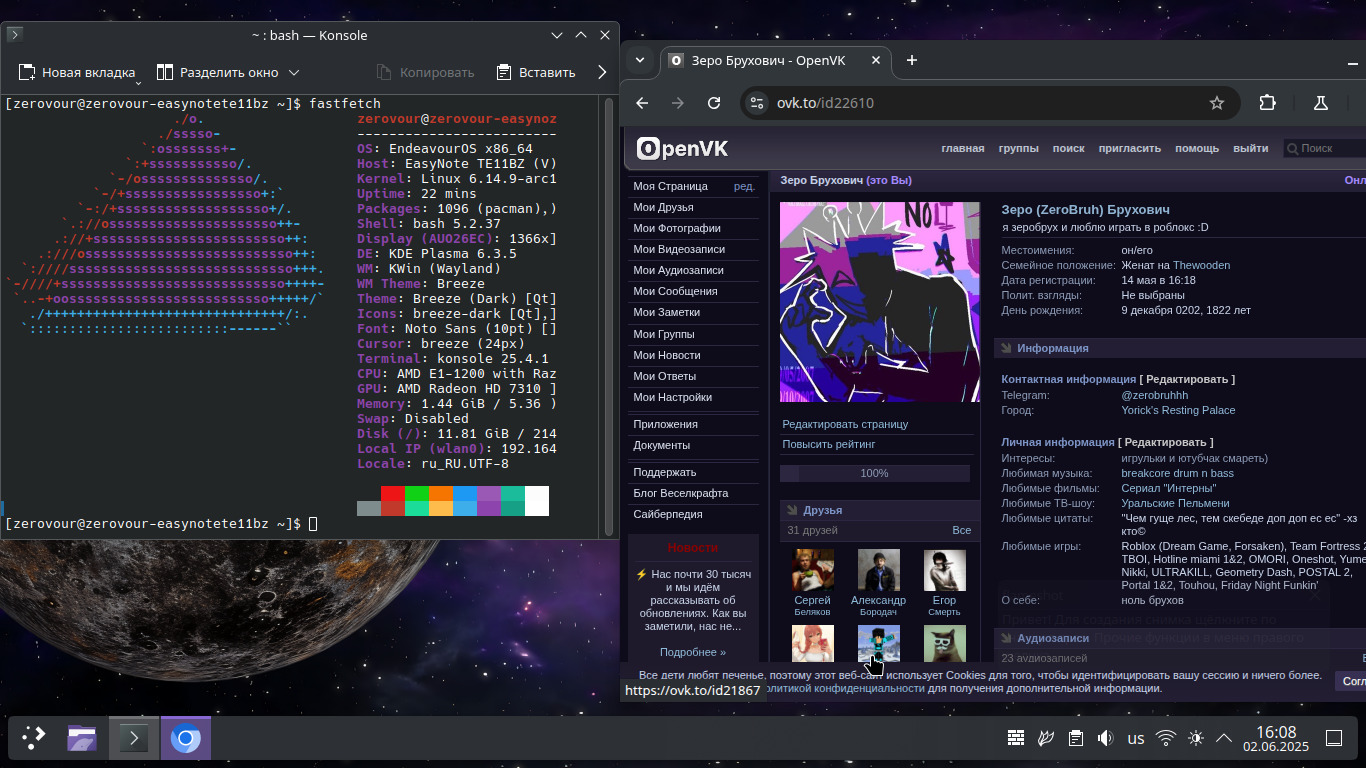This screenshot has height=768, width=1366.
Task: Open the Wi-Fi network tray icon
Action: pos(1165,738)
